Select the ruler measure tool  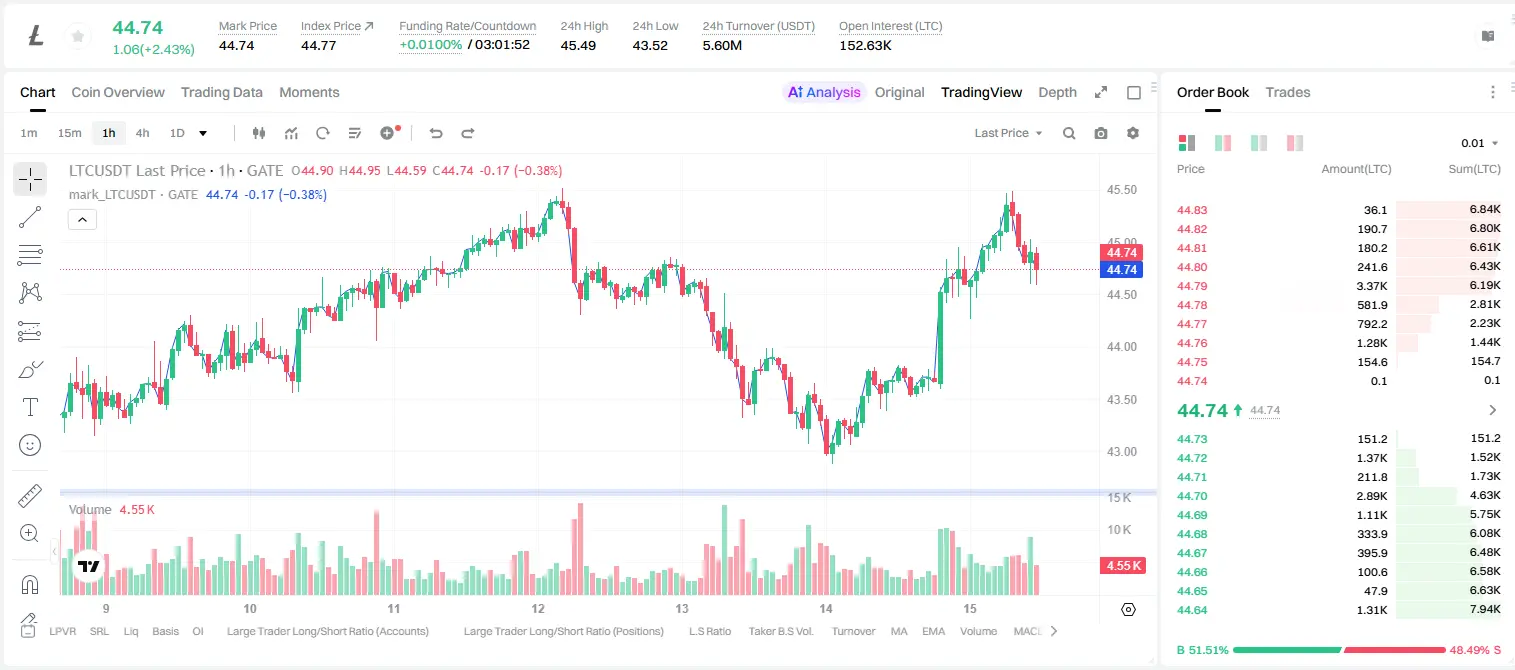pyautogui.click(x=30, y=496)
